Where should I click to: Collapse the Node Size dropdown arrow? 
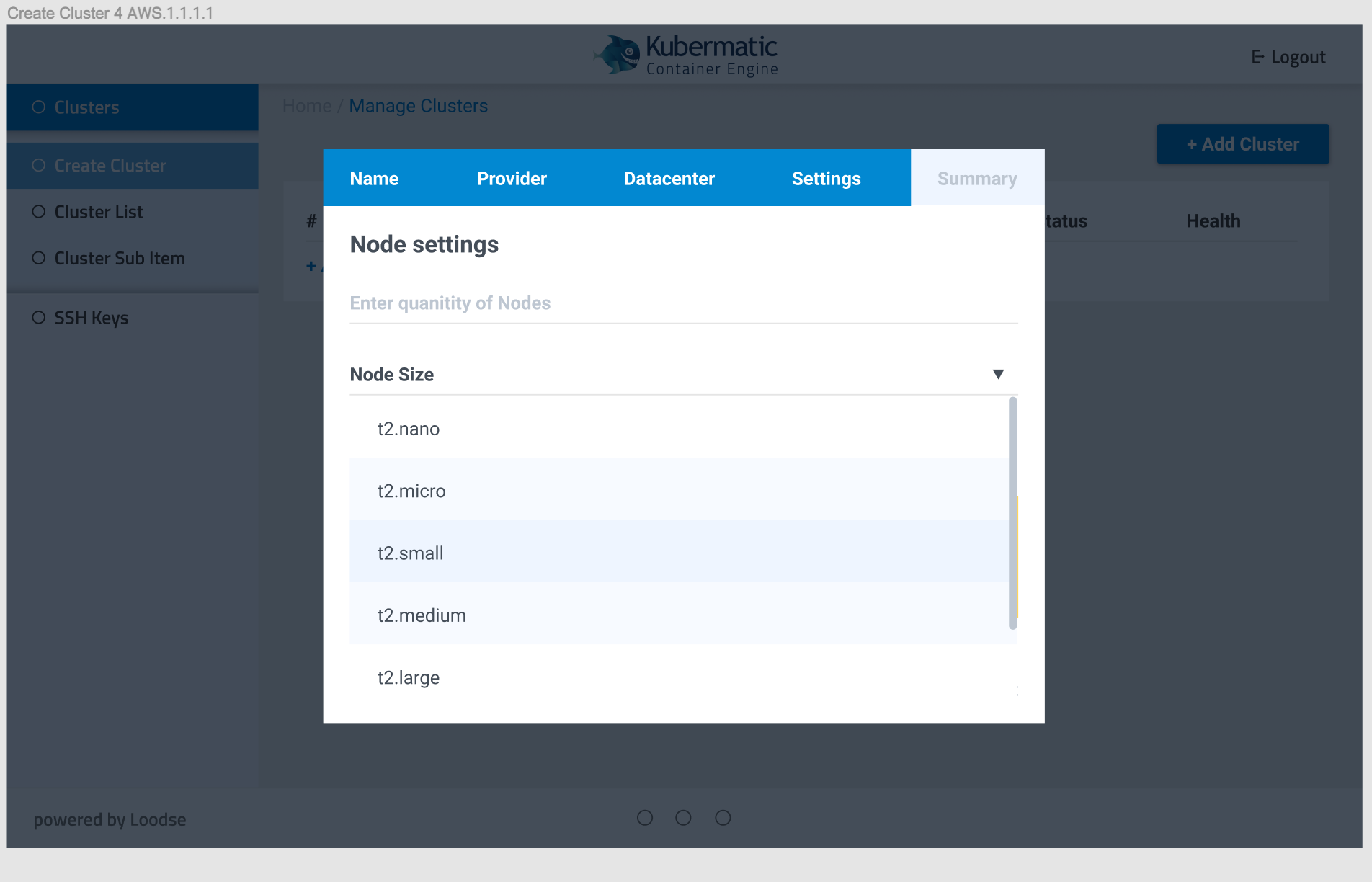click(999, 374)
